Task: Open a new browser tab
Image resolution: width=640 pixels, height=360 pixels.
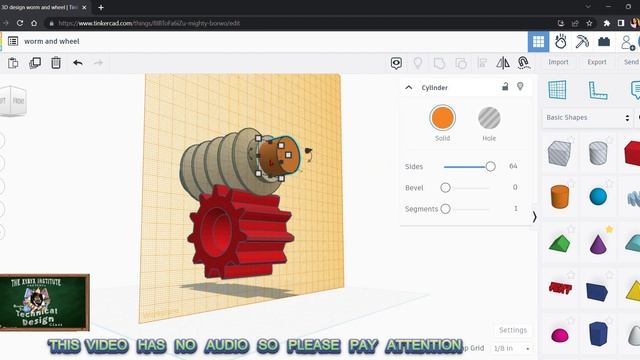Action: click(x=101, y=7)
